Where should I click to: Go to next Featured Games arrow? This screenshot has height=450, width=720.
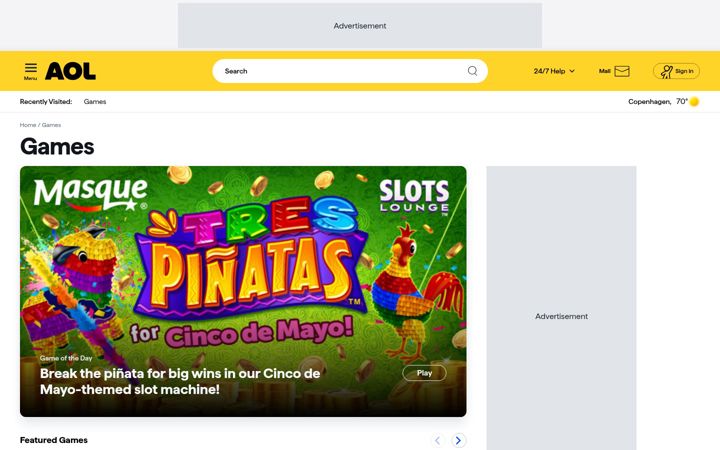point(458,440)
